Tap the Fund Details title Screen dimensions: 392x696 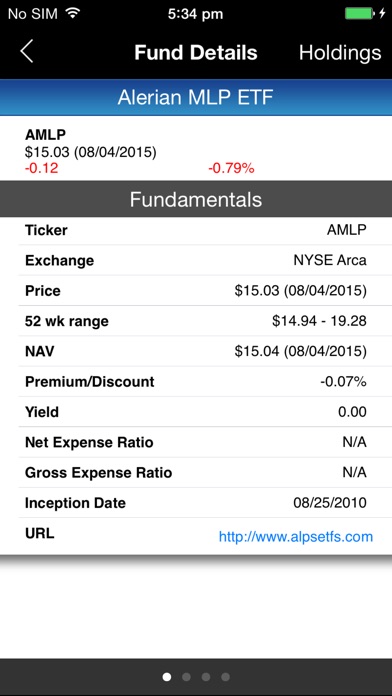coord(196,52)
